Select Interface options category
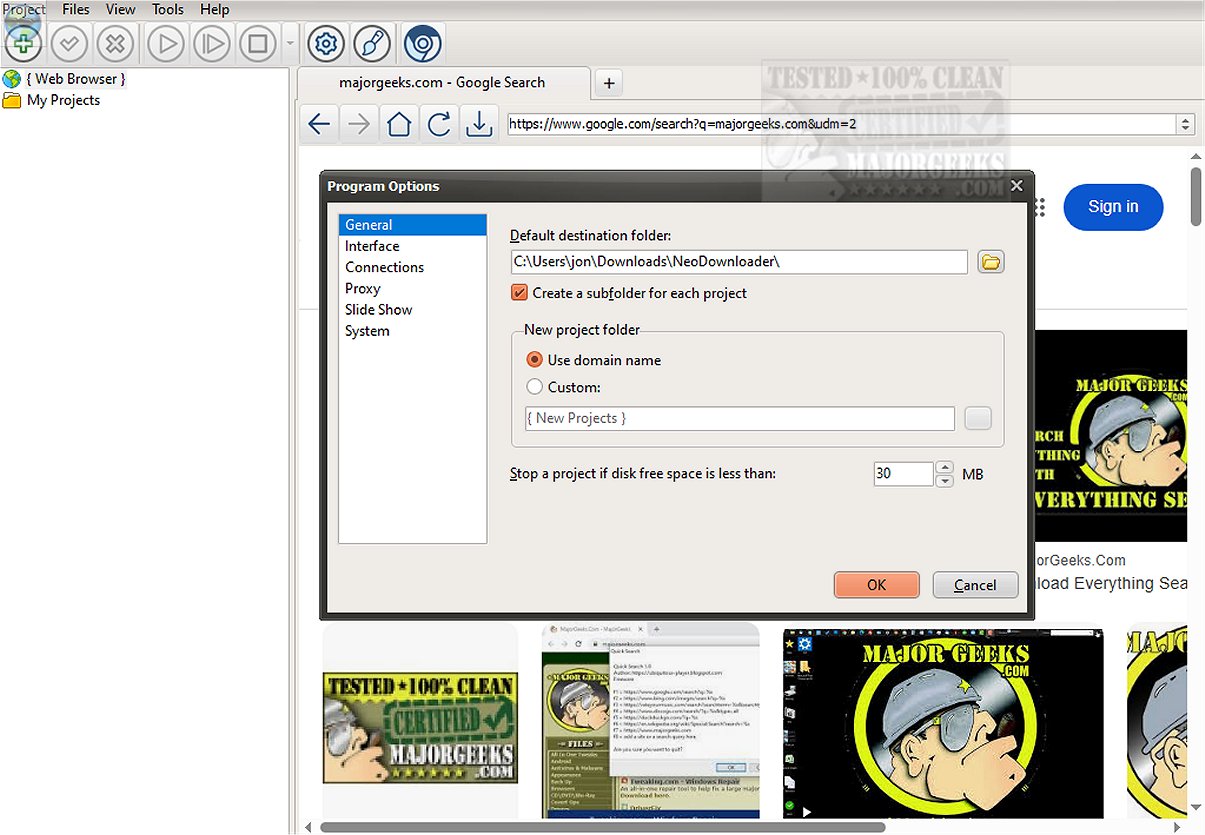Screen dimensions: 1205x835 coord(412,246)
